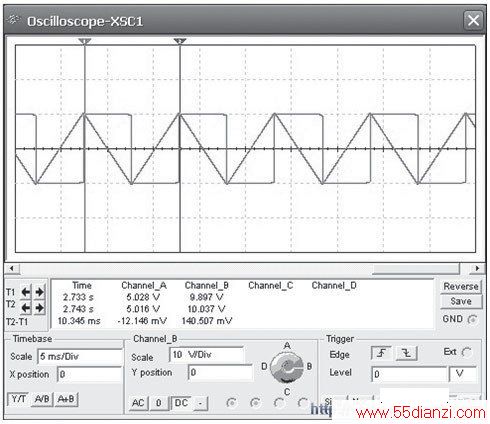Move cursor T1 right with arrow
This screenshot has width=490, height=424.
tap(40, 292)
